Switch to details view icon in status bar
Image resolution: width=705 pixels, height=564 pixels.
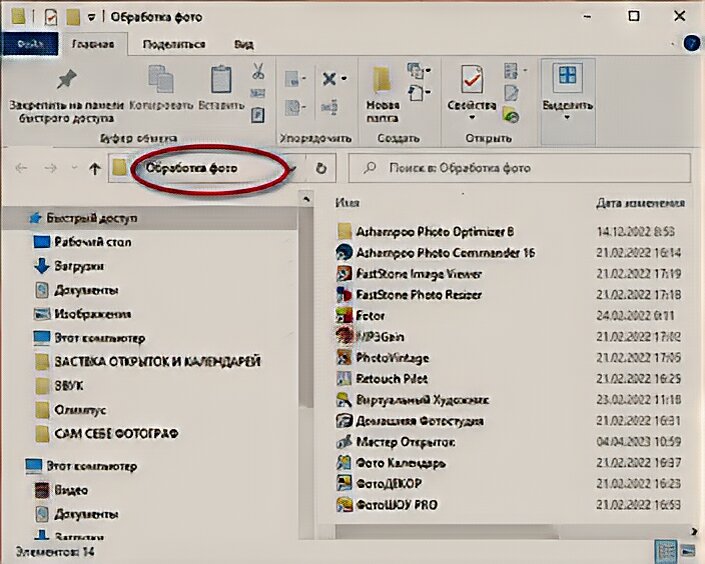point(666,550)
